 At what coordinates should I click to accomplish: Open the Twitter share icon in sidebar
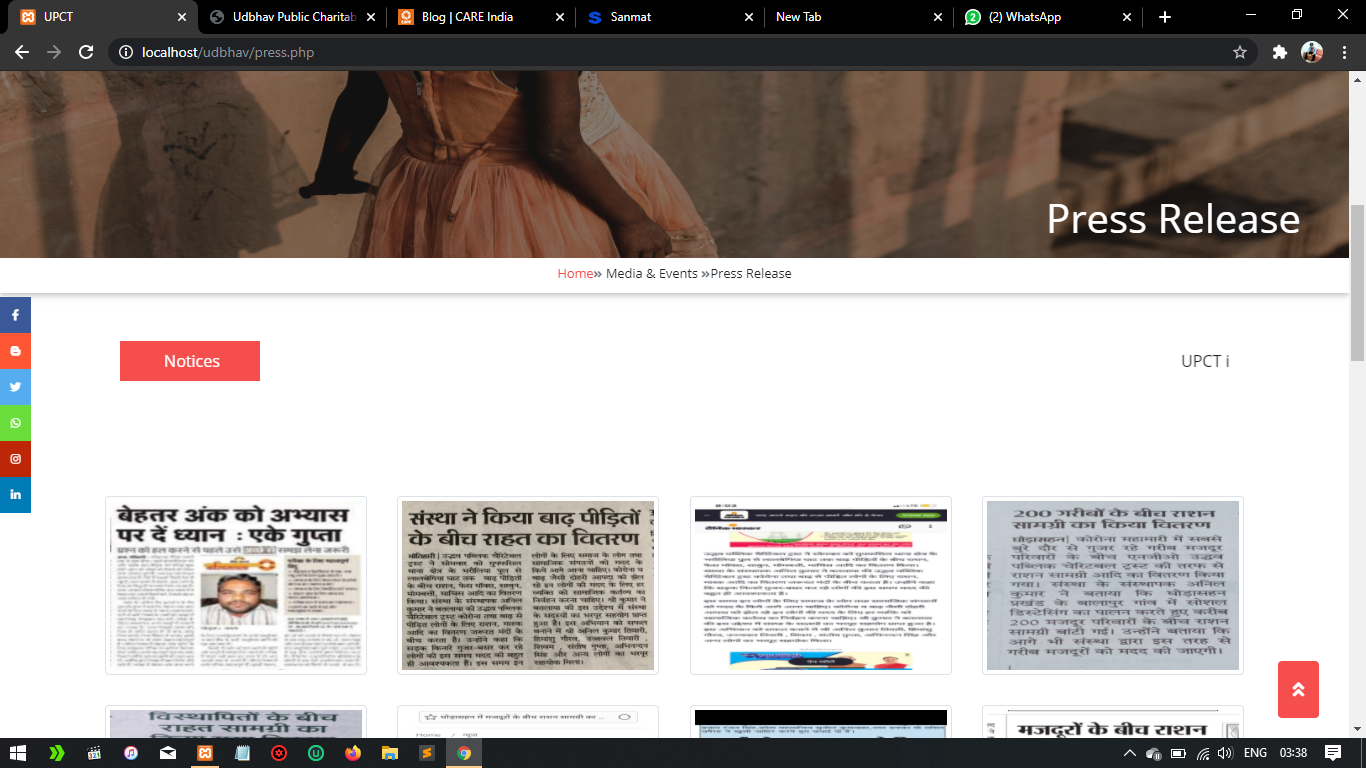click(x=15, y=387)
